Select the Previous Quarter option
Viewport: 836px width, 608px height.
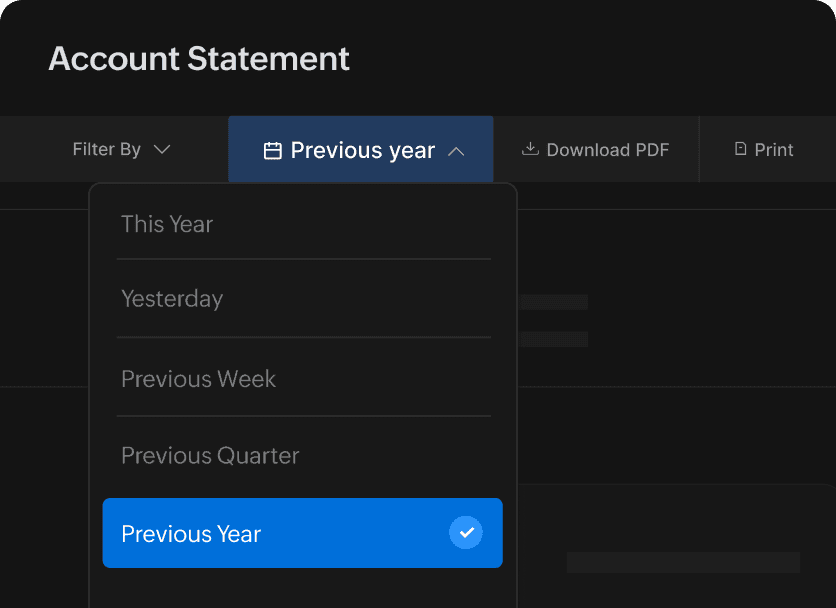210,456
